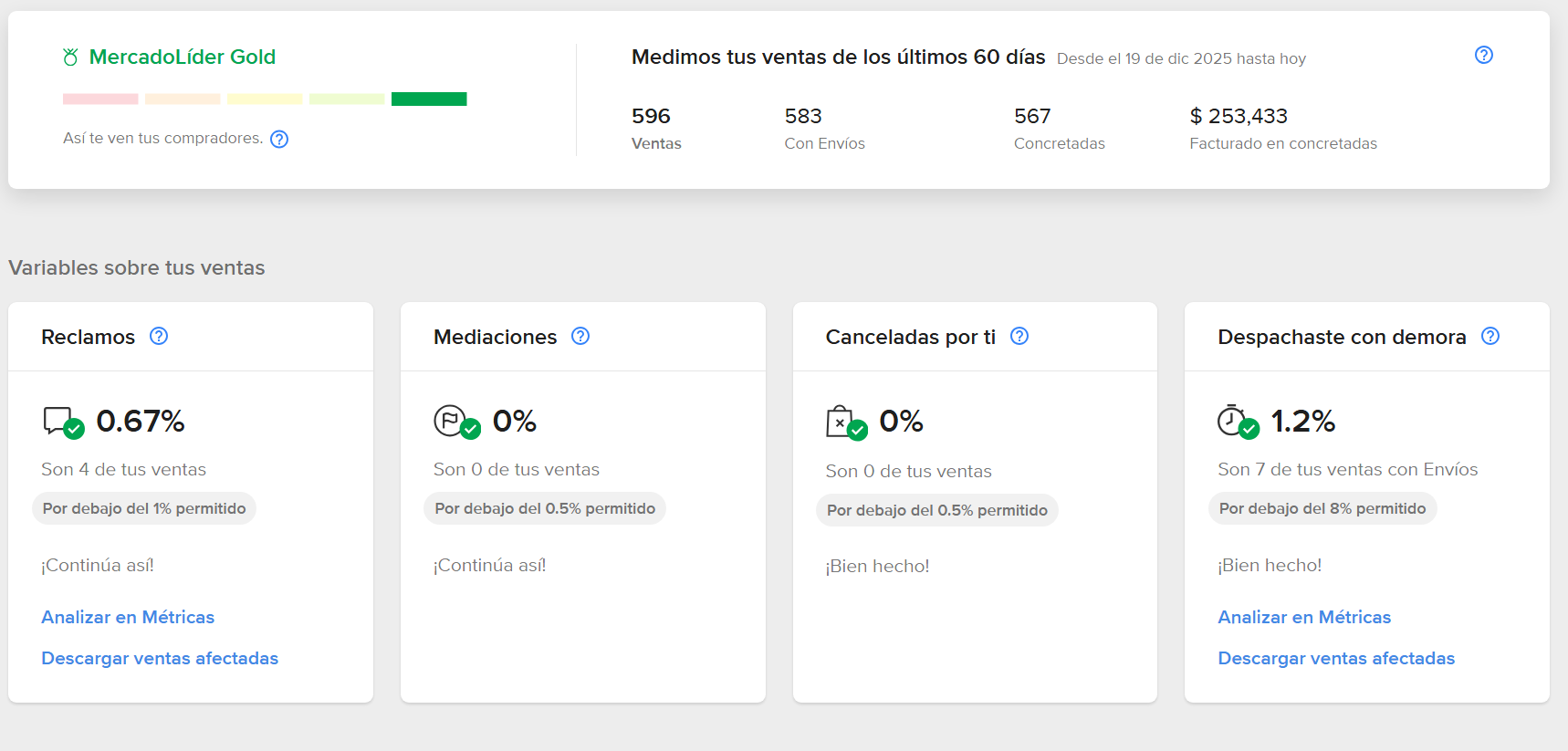
Task: Open 'Analizar en Métricas' under Despachaste con demora
Action: point(1304,617)
